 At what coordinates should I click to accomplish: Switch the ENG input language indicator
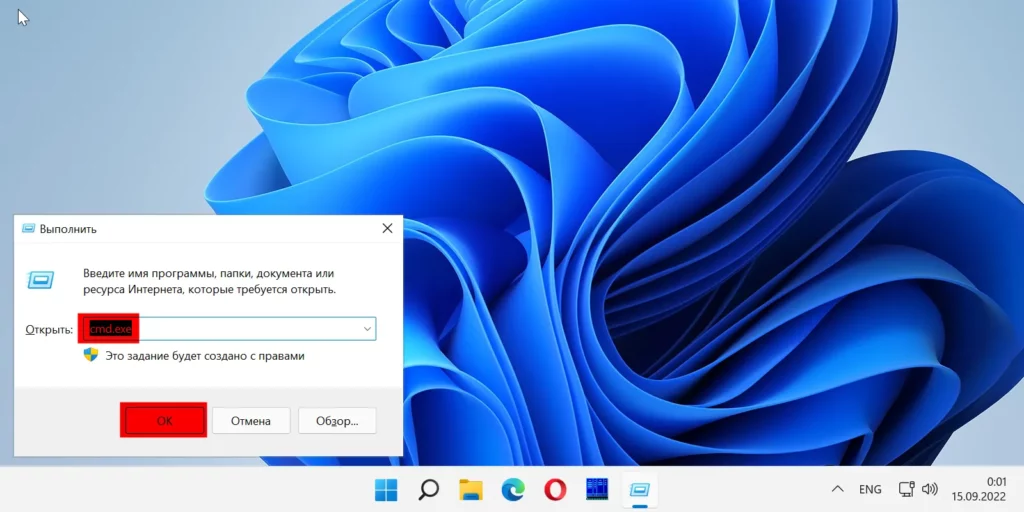pos(870,489)
